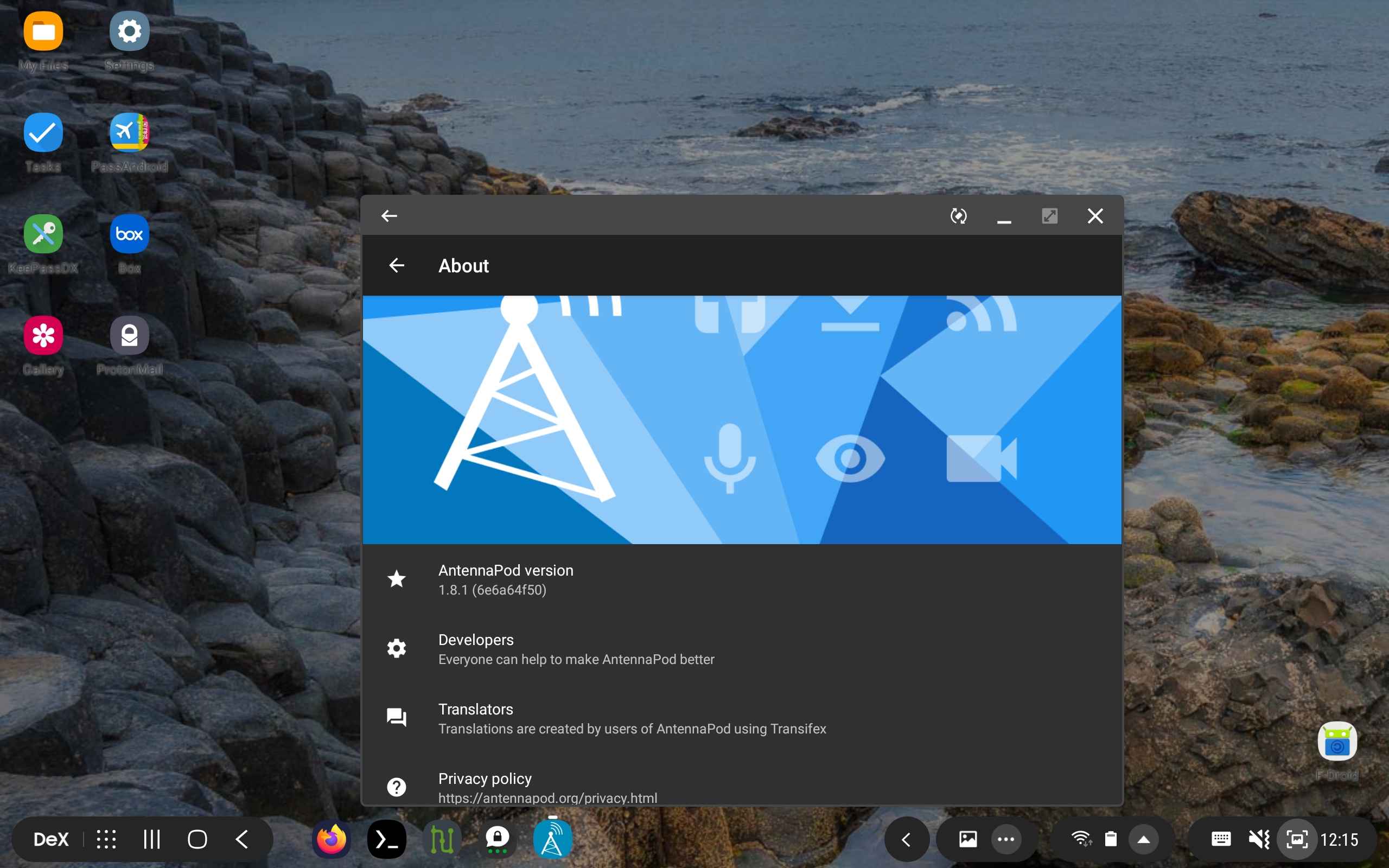Open Firefox from the taskbar
1389x868 pixels.
332,839
